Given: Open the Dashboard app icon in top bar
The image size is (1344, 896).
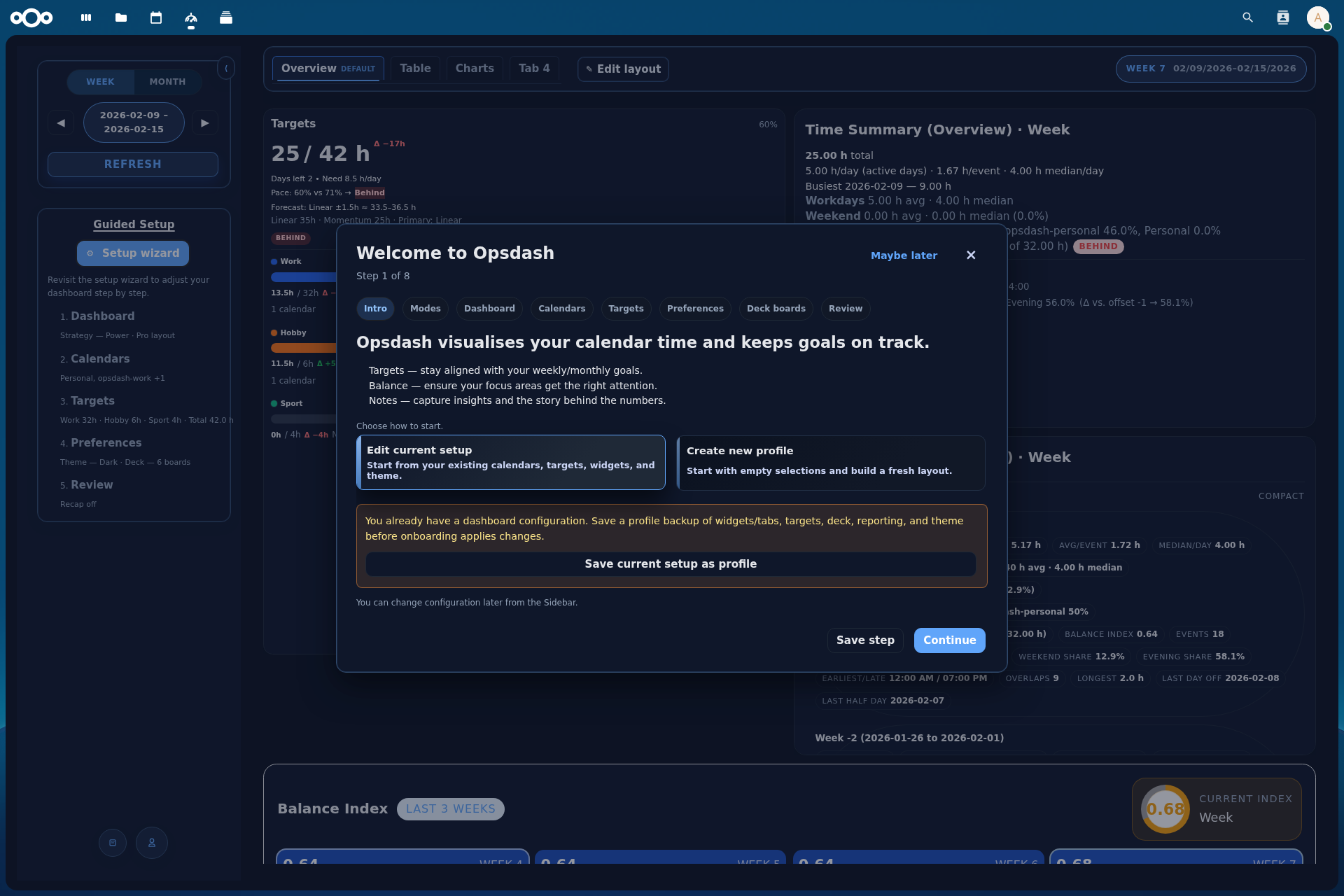Looking at the screenshot, I should (86, 17).
